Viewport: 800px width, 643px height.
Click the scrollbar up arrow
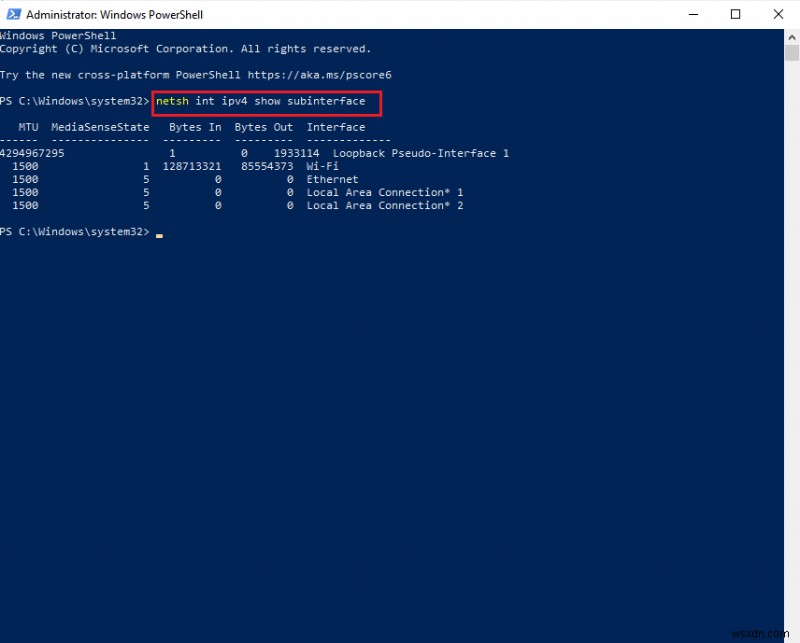pos(792,37)
